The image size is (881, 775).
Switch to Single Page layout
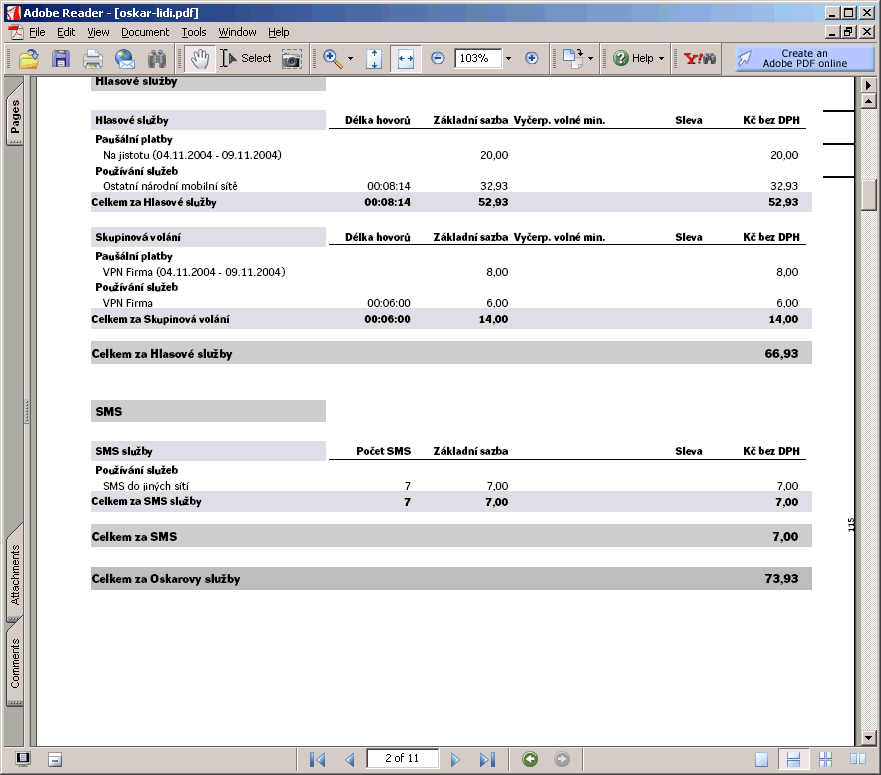tap(762, 759)
